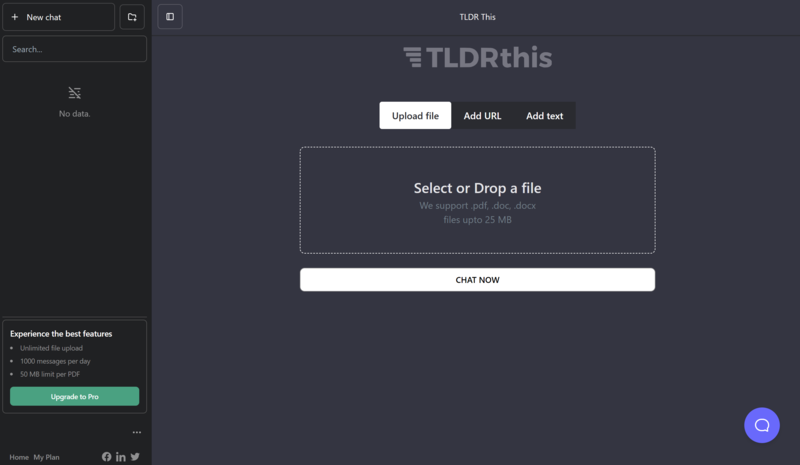Click the Select or Drop a file area
Image resolution: width=800 pixels, height=465 pixels.
[477, 200]
